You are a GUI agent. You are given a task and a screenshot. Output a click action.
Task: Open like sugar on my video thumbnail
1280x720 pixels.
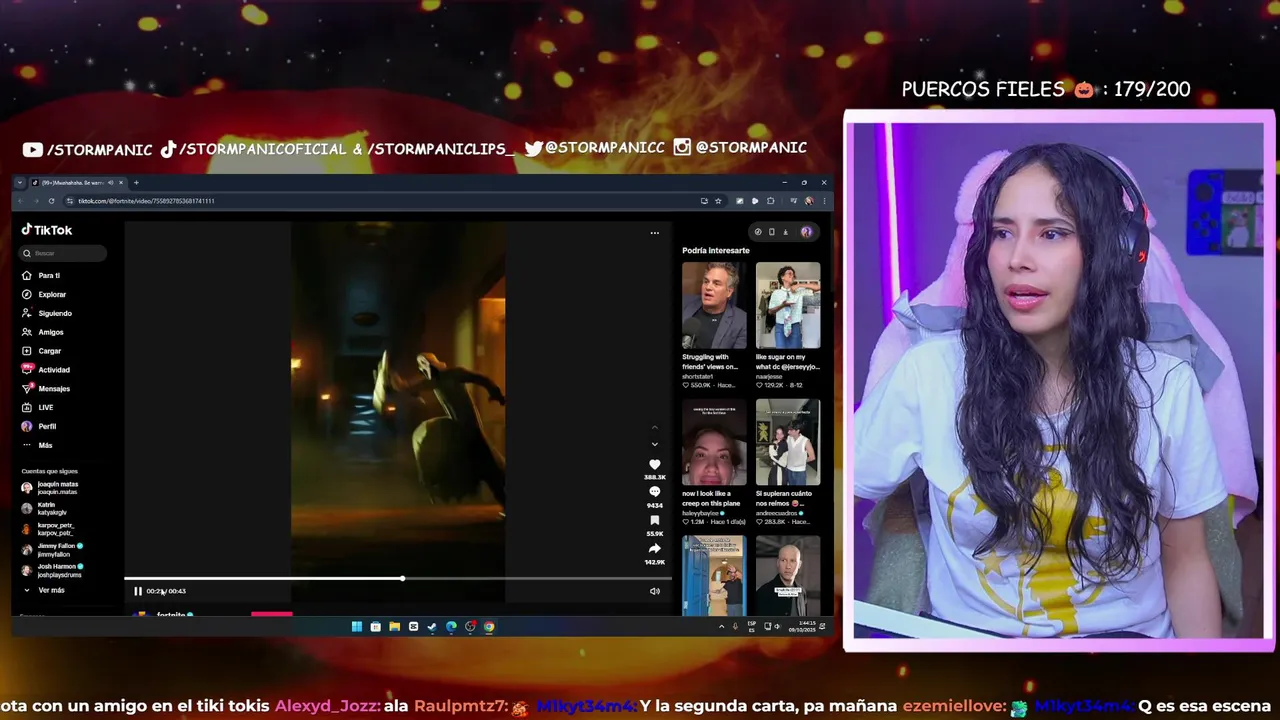[x=788, y=306]
